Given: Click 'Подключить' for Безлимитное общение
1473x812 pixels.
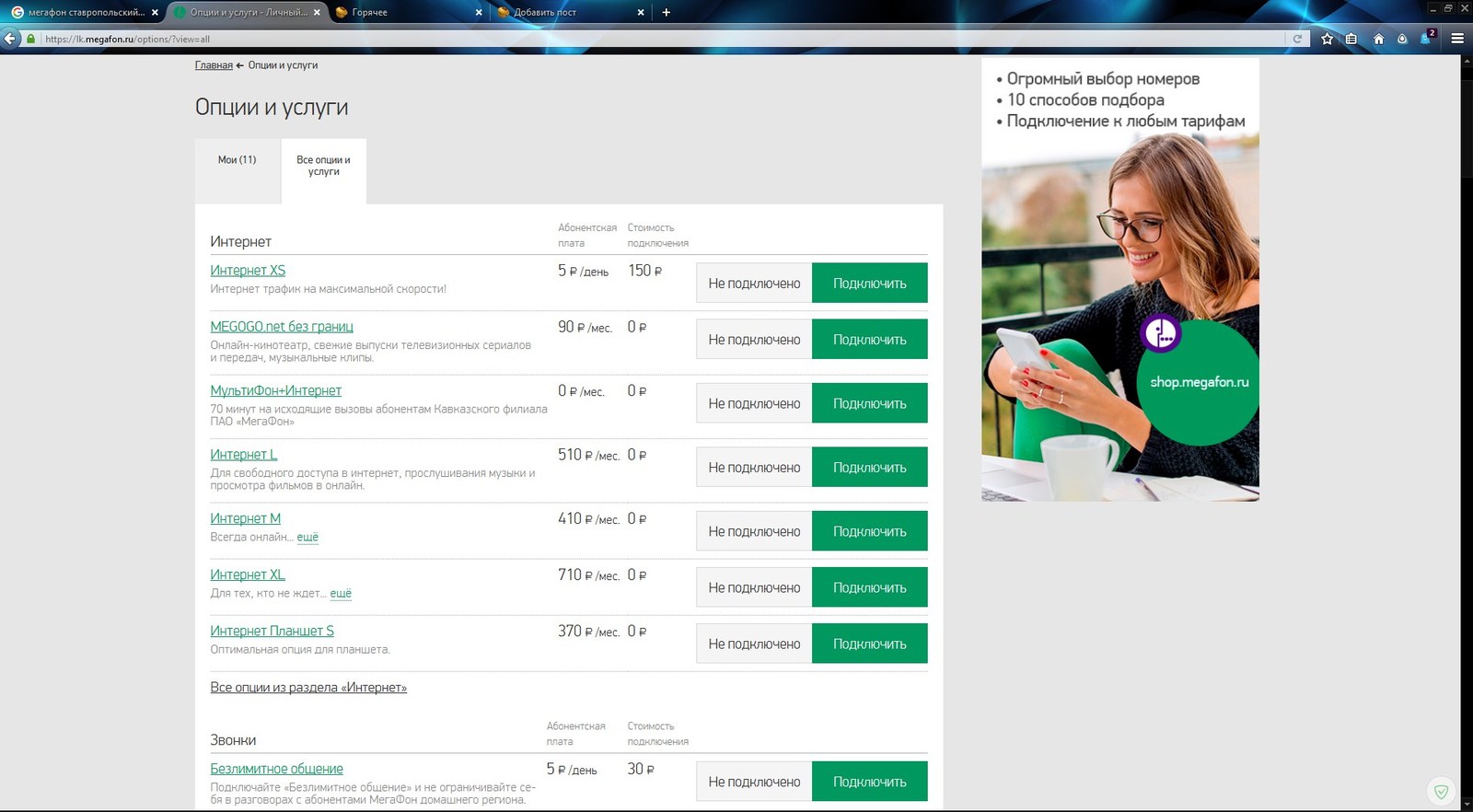Looking at the screenshot, I should (x=869, y=782).
